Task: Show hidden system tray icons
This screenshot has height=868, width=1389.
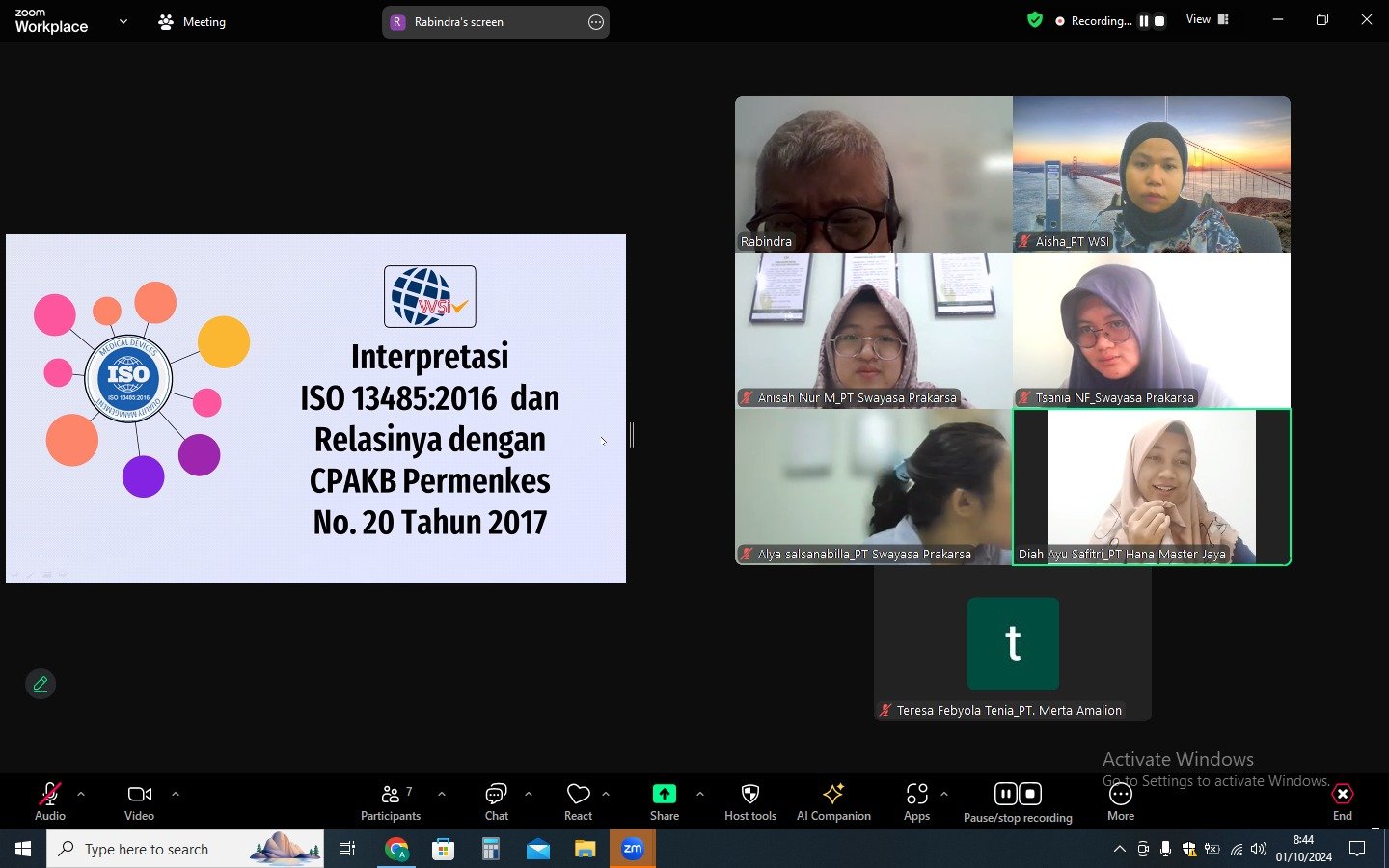Action: click(x=1120, y=849)
